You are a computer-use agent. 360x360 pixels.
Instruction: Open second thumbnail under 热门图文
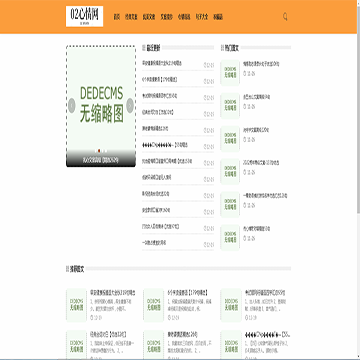(x=230, y=105)
